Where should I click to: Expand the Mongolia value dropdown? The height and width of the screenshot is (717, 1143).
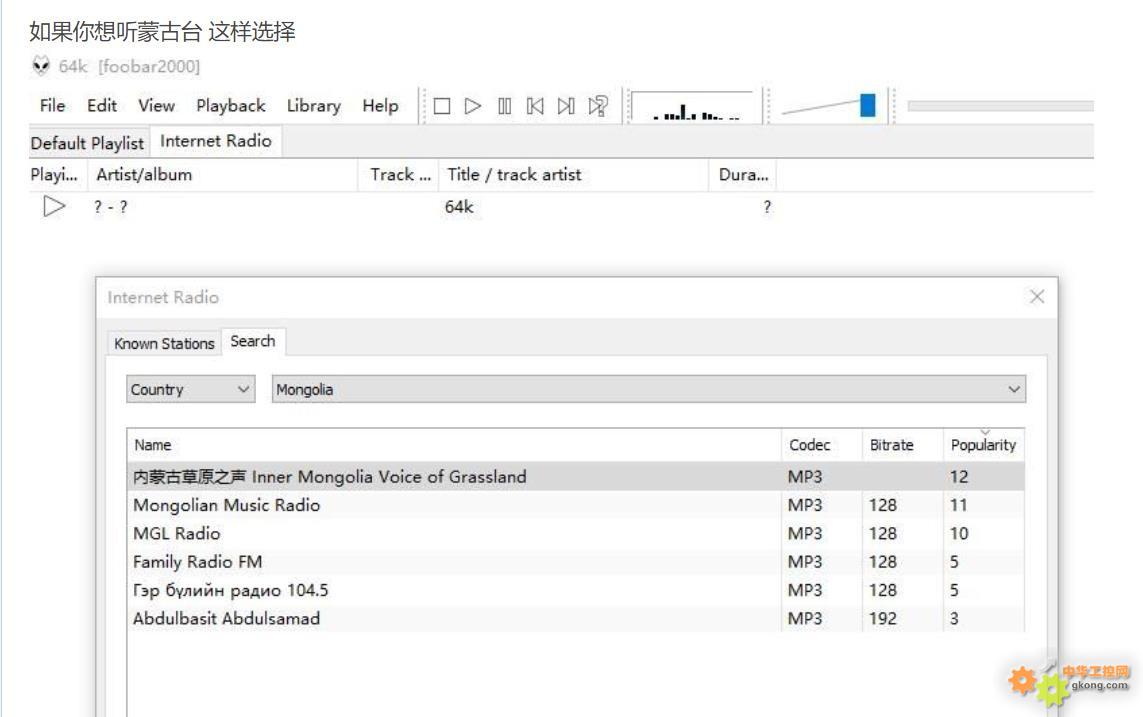(1014, 390)
